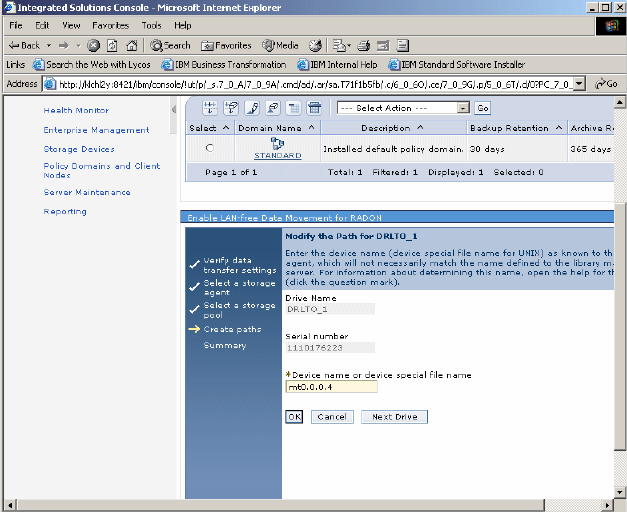This screenshot has height=512, width=627.
Task: Open IBM Business Transformation link
Action: coord(224,65)
